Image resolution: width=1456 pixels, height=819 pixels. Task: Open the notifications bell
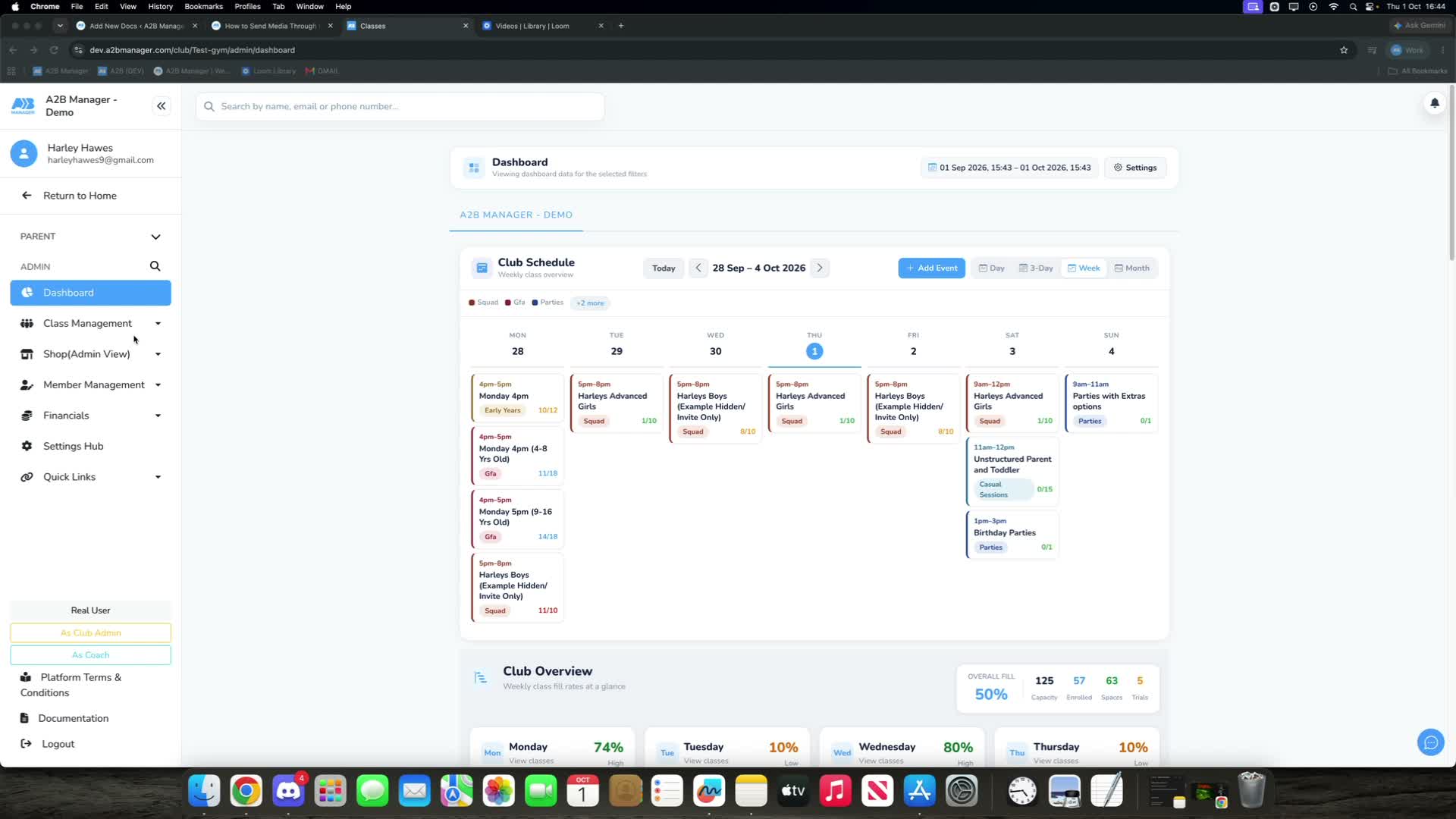[1434, 103]
